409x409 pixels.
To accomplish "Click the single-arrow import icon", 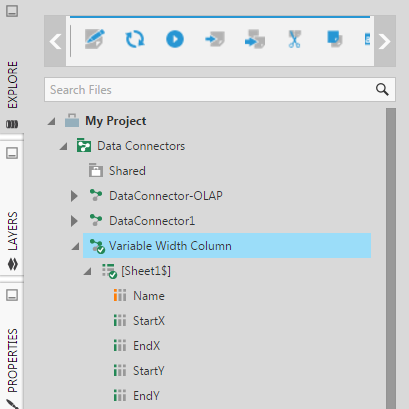I will tap(215, 39).
